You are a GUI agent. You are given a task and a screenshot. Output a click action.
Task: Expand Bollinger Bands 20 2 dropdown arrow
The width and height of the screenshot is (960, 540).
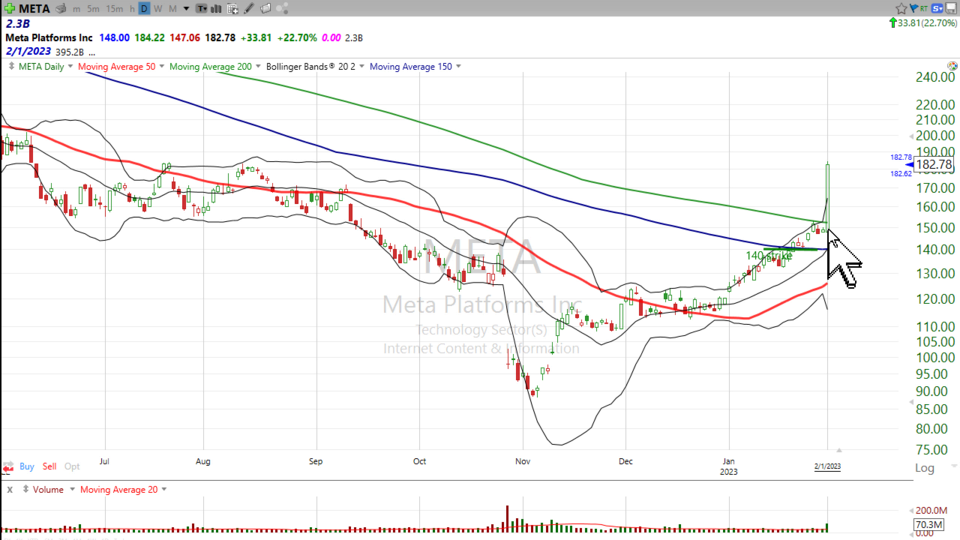[x=361, y=66]
